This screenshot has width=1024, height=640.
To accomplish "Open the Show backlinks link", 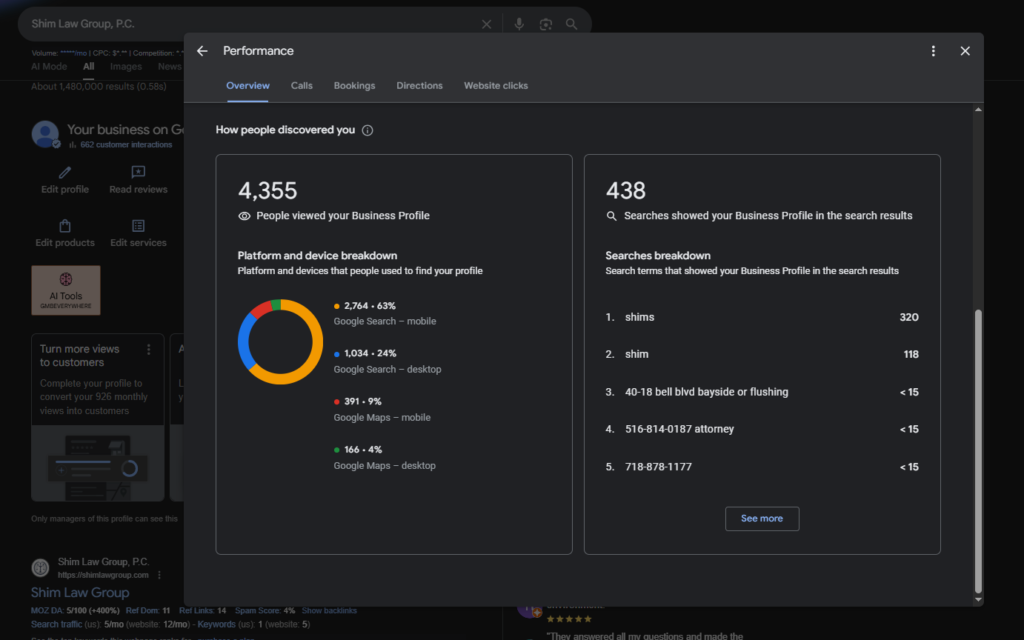I will click(x=330, y=610).
